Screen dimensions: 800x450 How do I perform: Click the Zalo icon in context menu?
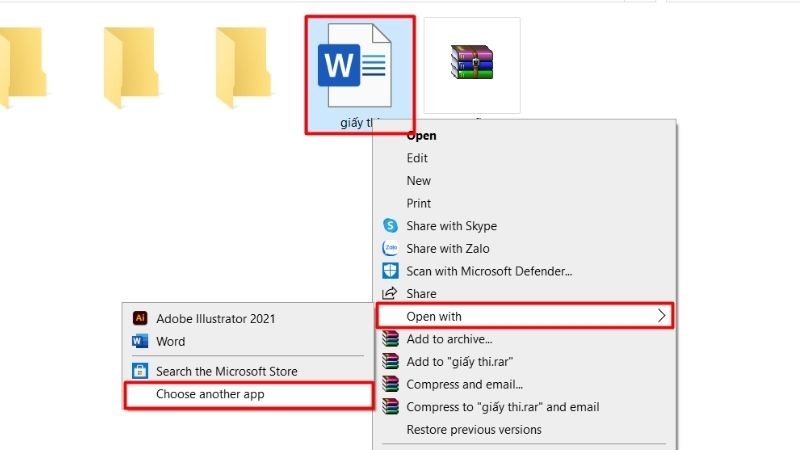point(391,248)
